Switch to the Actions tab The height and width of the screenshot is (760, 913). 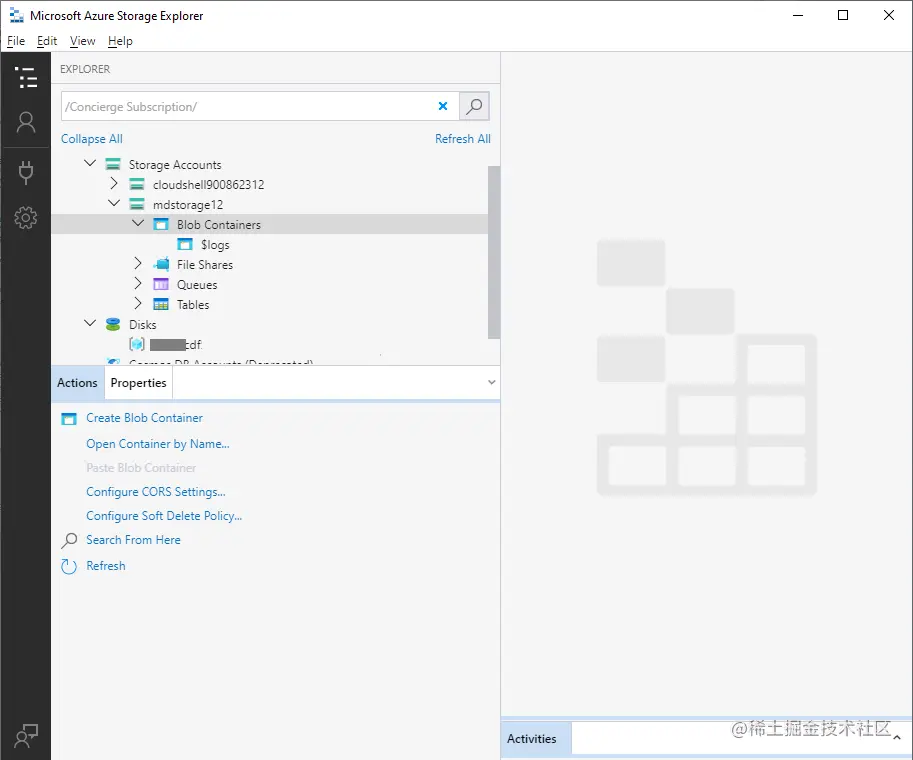click(77, 383)
